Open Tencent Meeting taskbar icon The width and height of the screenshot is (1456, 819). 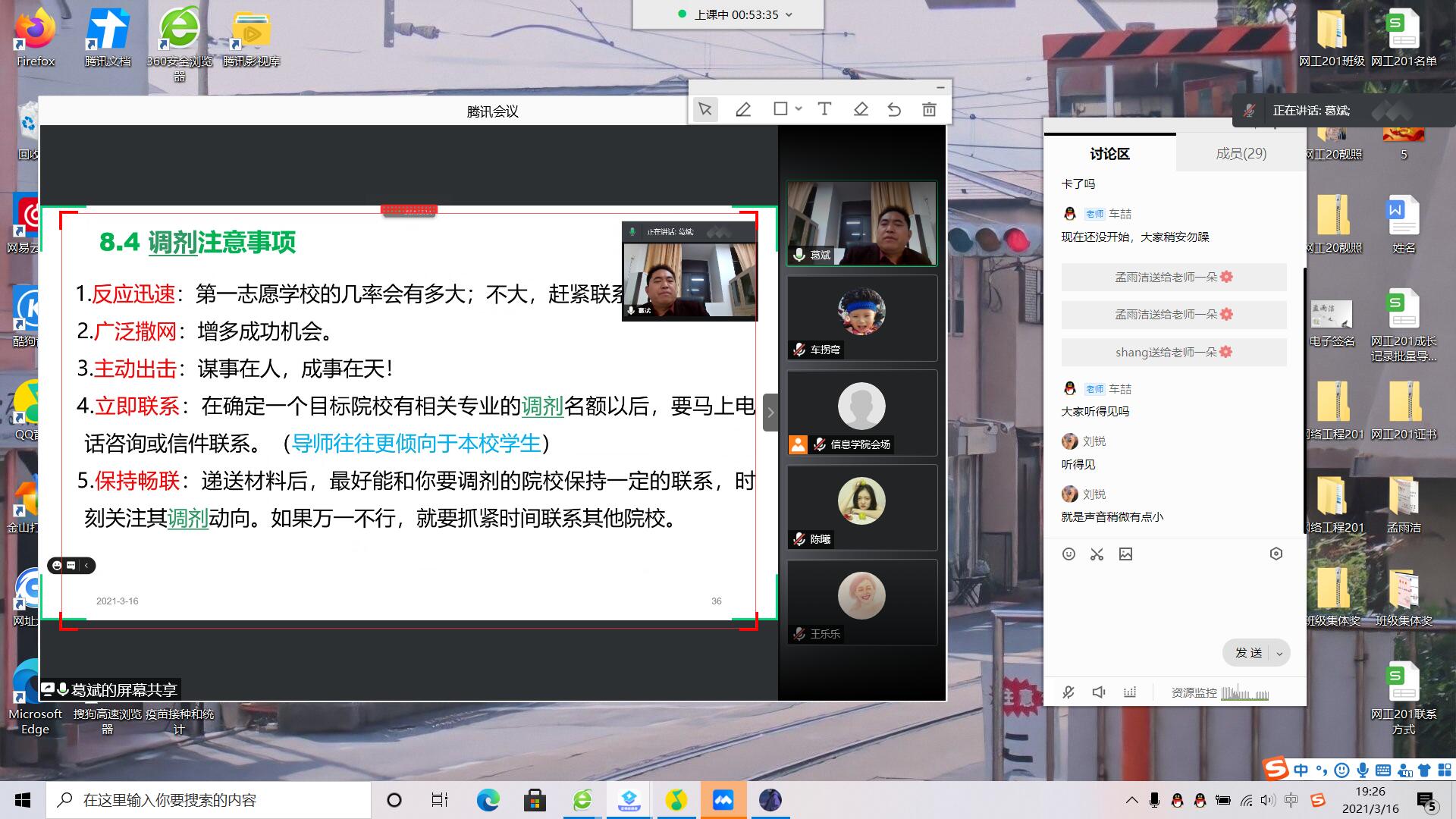pyautogui.click(x=723, y=800)
